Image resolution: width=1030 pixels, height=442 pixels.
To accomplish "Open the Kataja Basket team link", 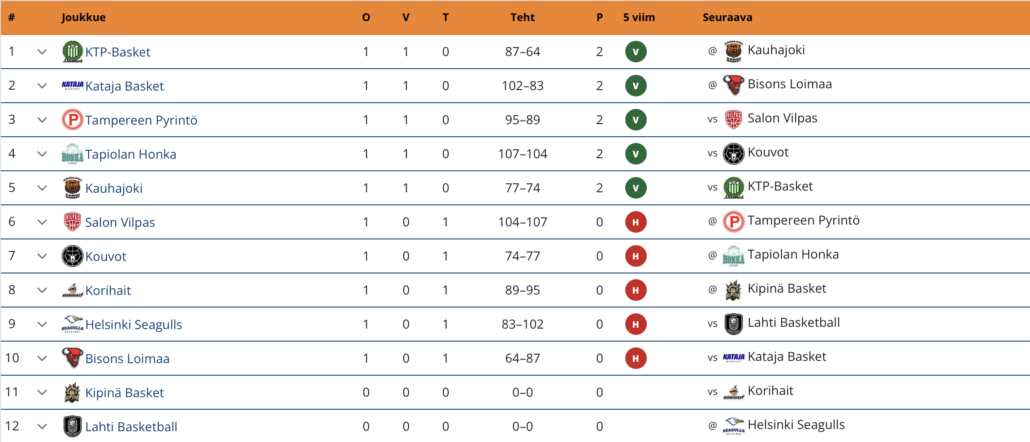I will [125, 86].
